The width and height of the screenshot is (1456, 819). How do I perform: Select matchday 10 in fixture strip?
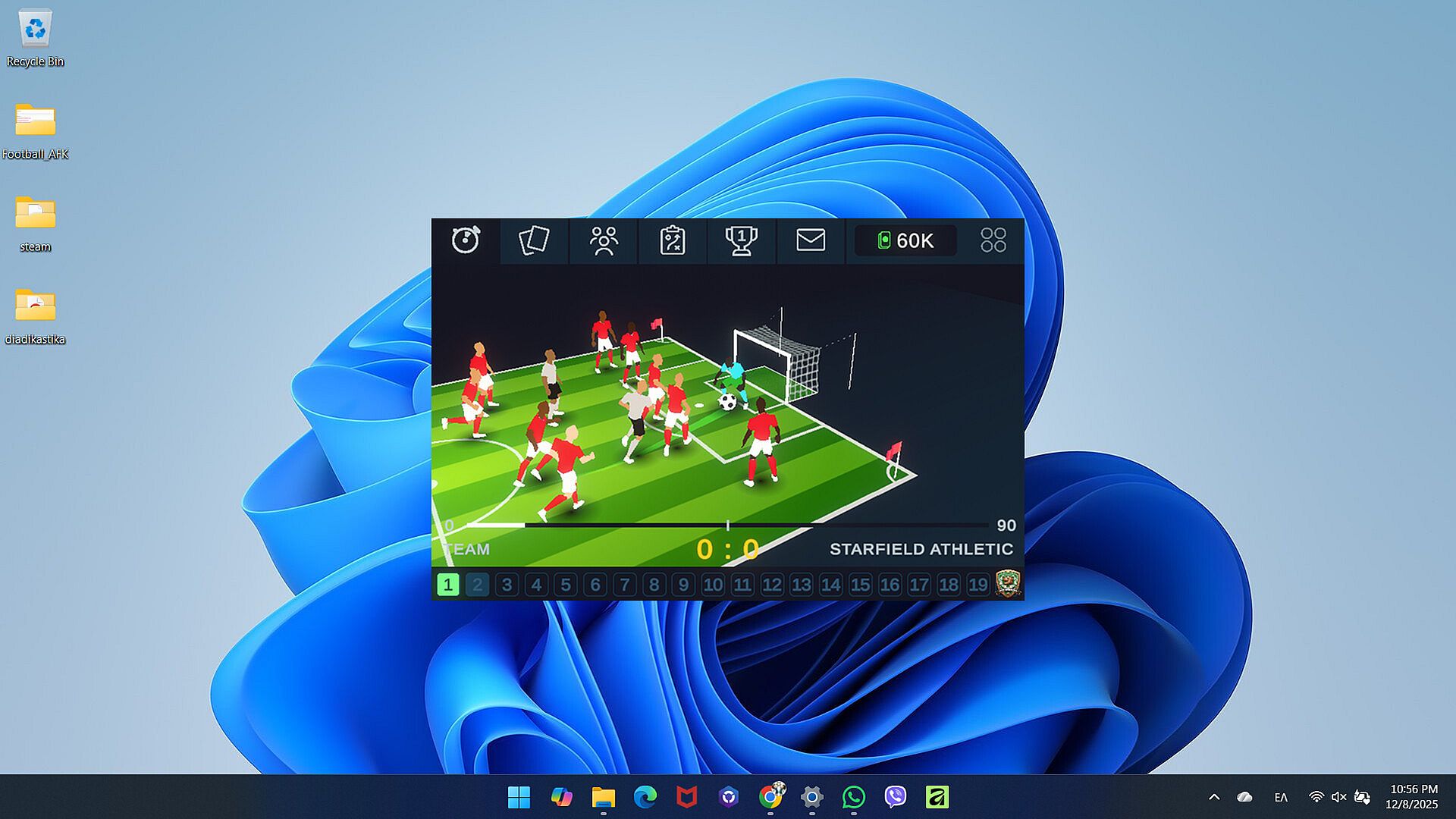(713, 585)
